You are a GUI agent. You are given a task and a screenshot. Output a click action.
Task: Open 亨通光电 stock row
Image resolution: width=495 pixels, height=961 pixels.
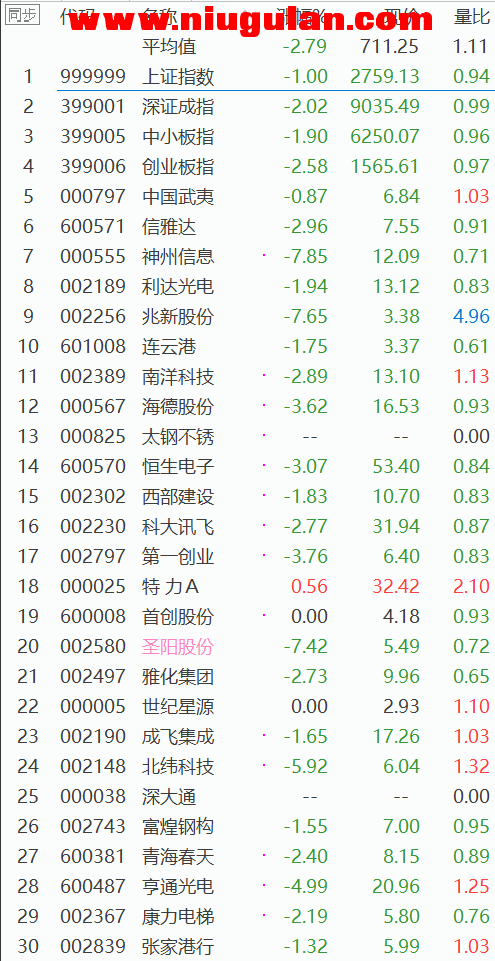tap(248, 887)
